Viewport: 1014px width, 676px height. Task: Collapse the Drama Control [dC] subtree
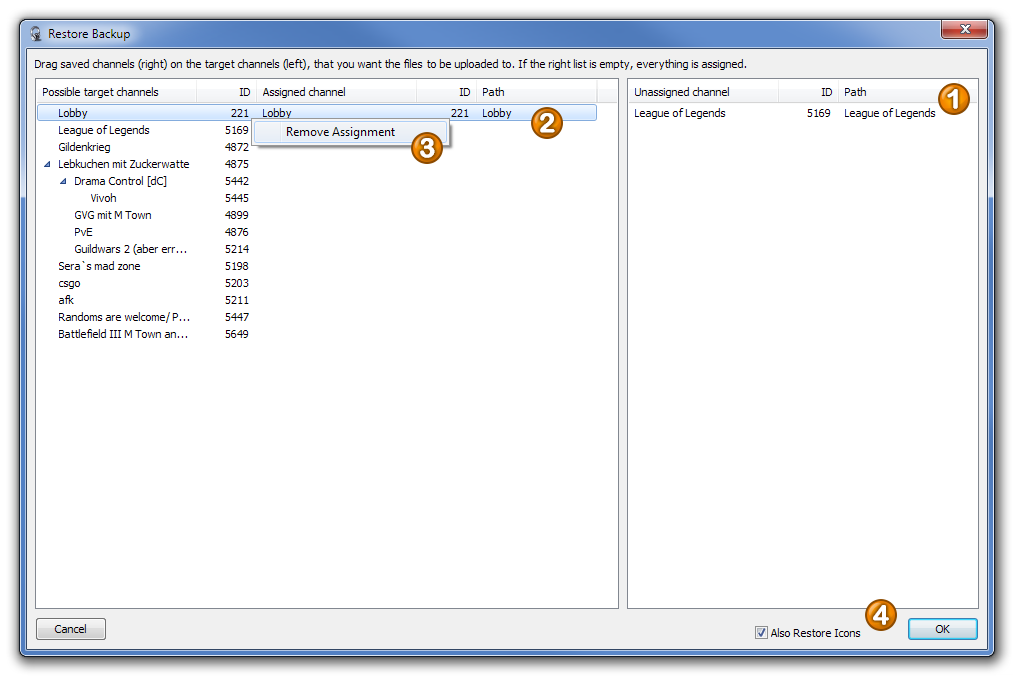pos(63,181)
